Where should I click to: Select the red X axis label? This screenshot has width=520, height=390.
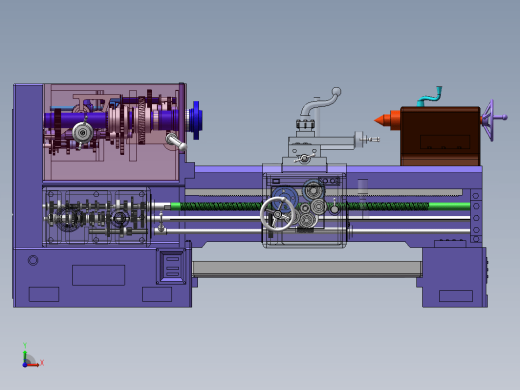42,362
